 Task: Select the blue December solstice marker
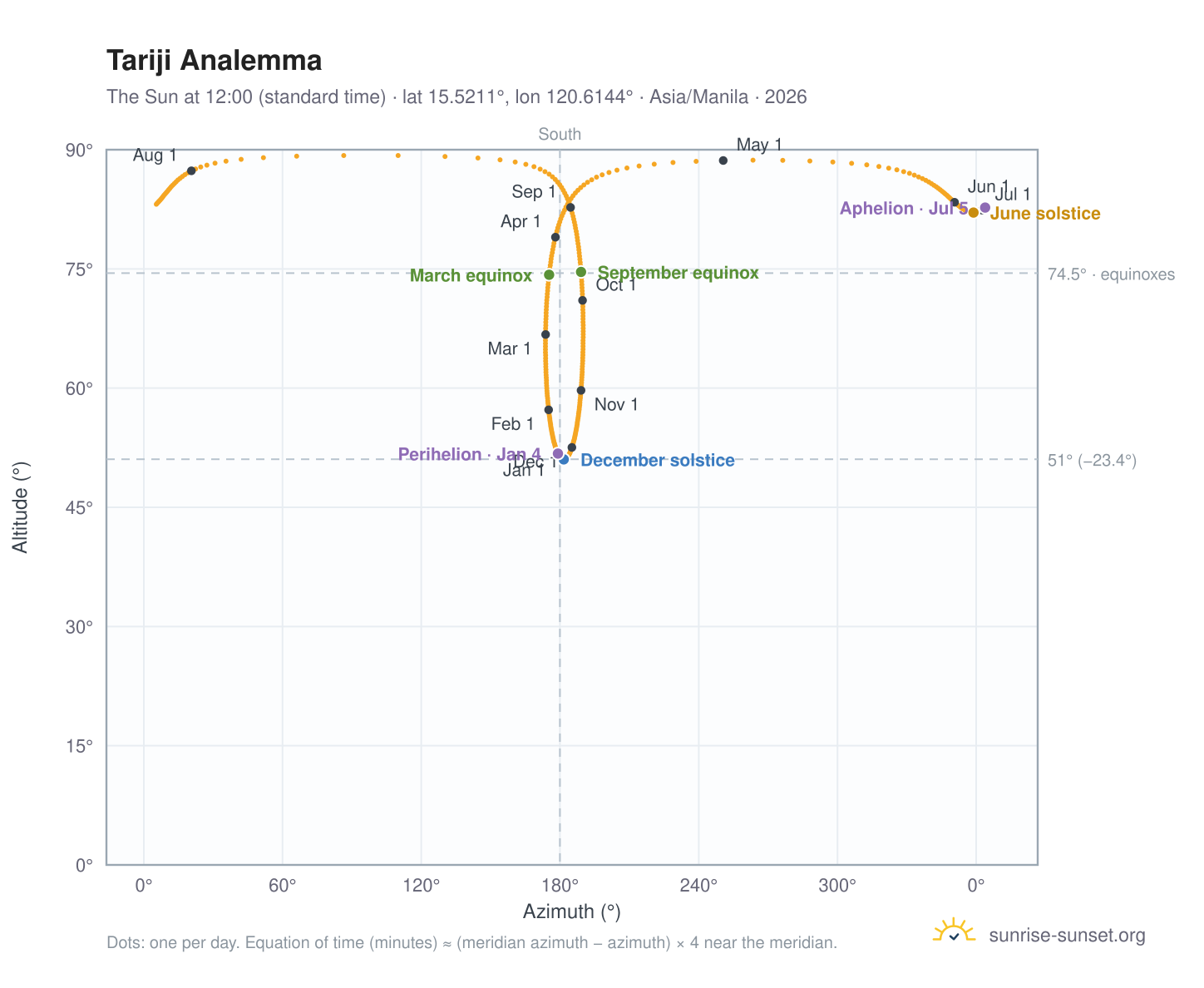coord(564,459)
